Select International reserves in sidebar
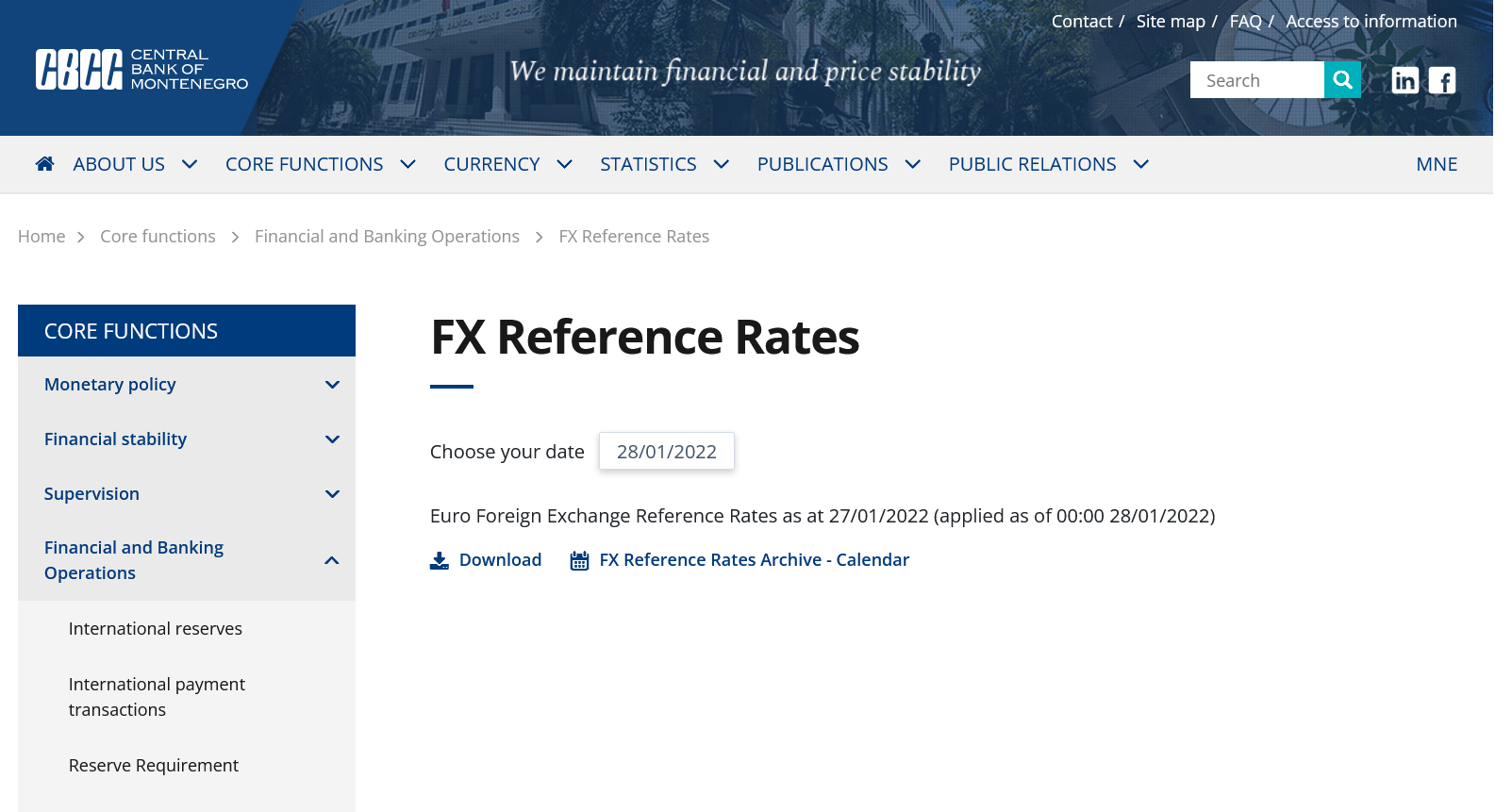This screenshot has width=1512, height=812. 156,629
